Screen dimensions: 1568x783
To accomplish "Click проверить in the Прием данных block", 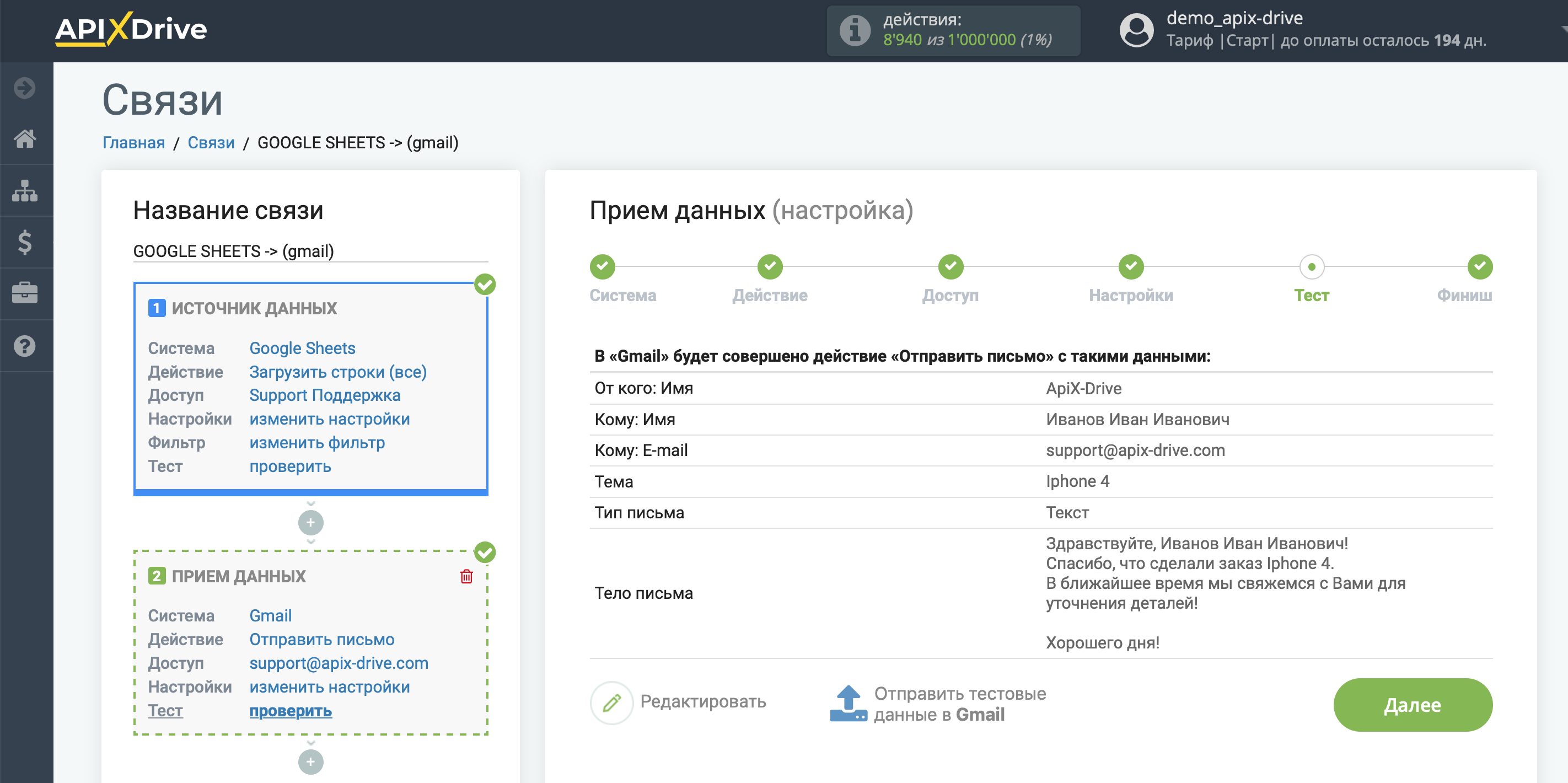I will tap(290, 711).
